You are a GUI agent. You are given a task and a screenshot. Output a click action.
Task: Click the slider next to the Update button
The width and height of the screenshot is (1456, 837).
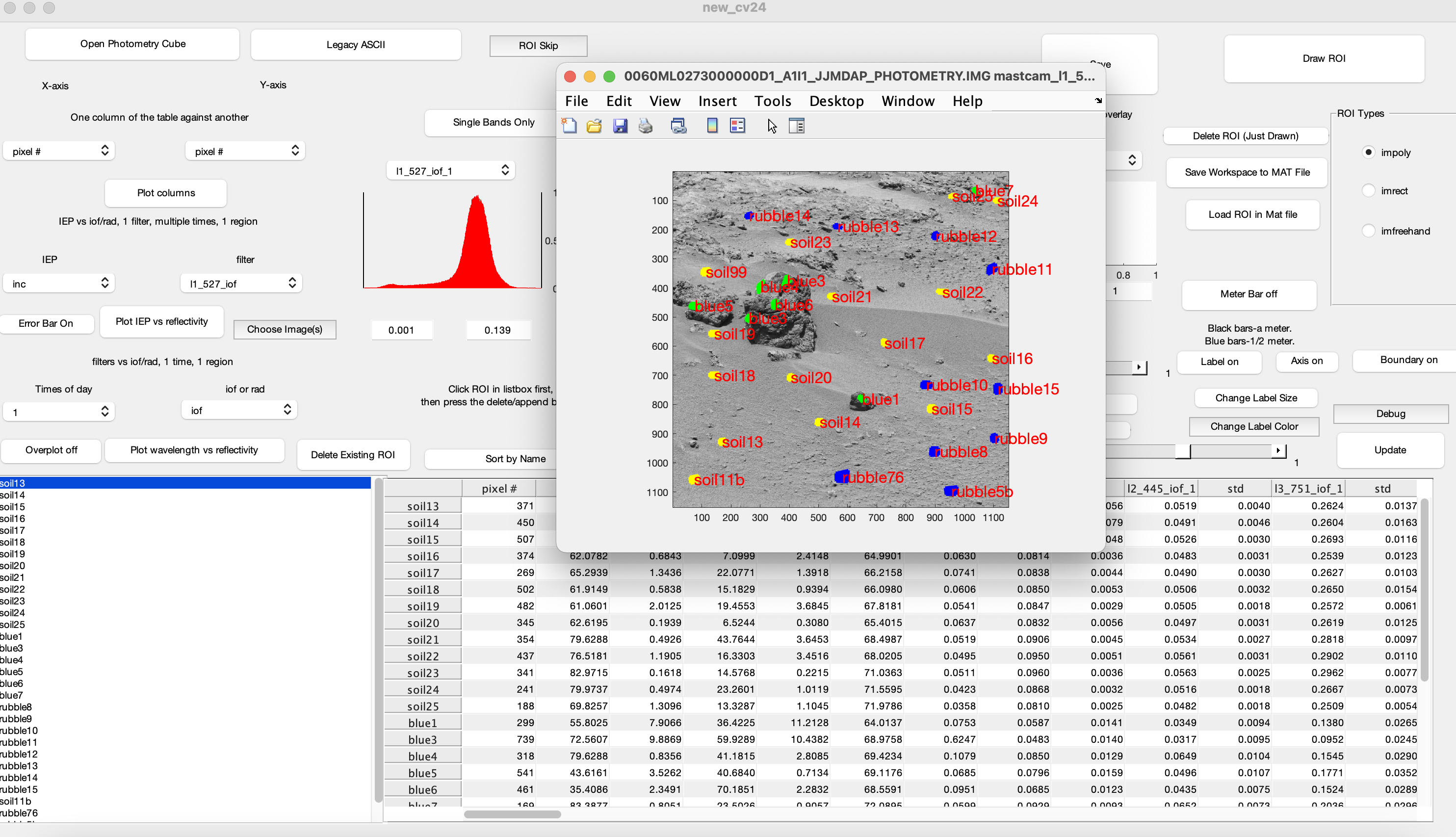(1182, 452)
